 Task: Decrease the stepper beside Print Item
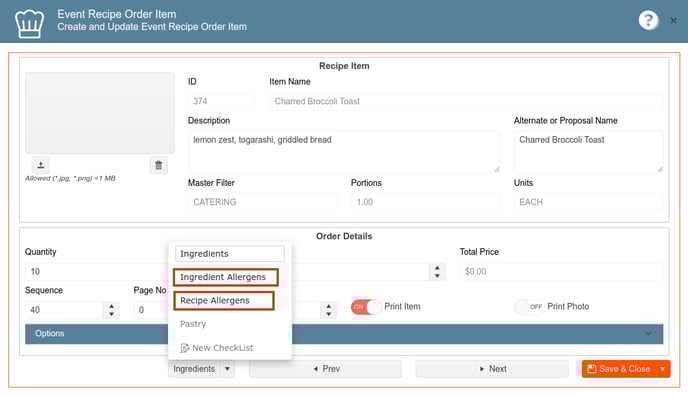tap(329, 314)
